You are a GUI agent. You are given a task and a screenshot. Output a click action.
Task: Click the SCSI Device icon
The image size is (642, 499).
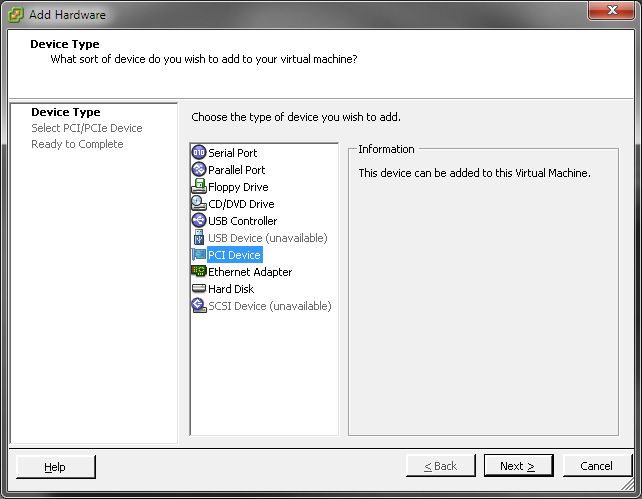pos(199,305)
